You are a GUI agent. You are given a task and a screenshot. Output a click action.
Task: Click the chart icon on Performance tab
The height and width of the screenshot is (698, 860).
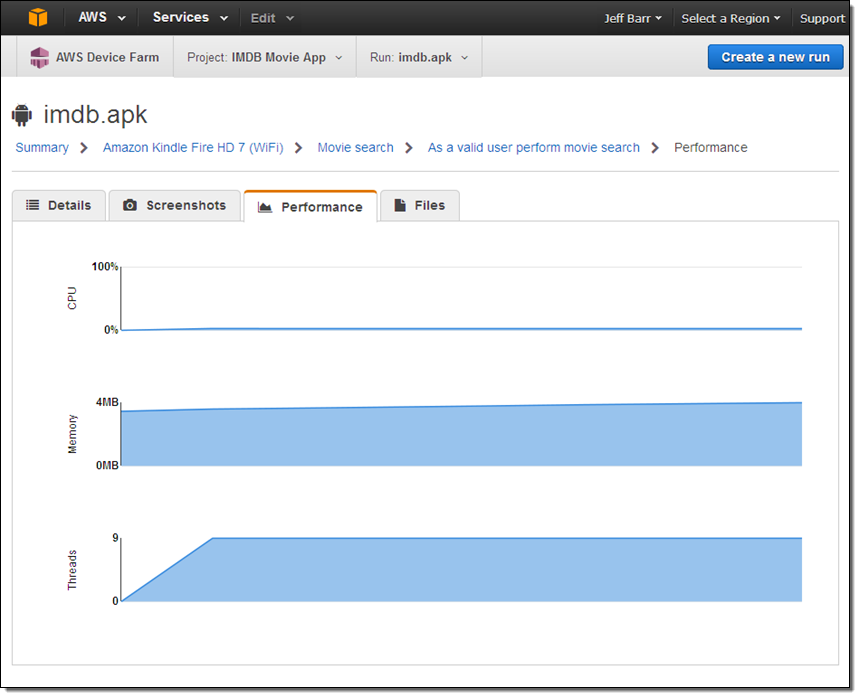click(265, 207)
